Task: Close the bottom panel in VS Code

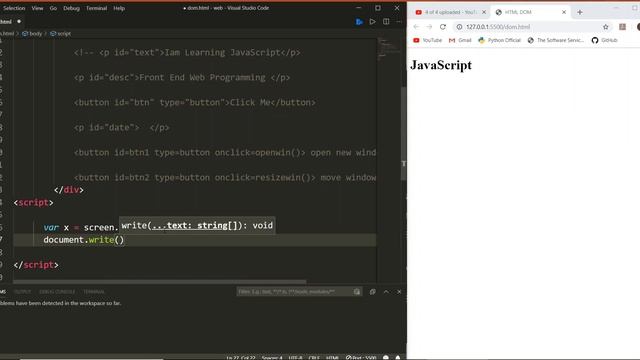Action: point(399,292)
